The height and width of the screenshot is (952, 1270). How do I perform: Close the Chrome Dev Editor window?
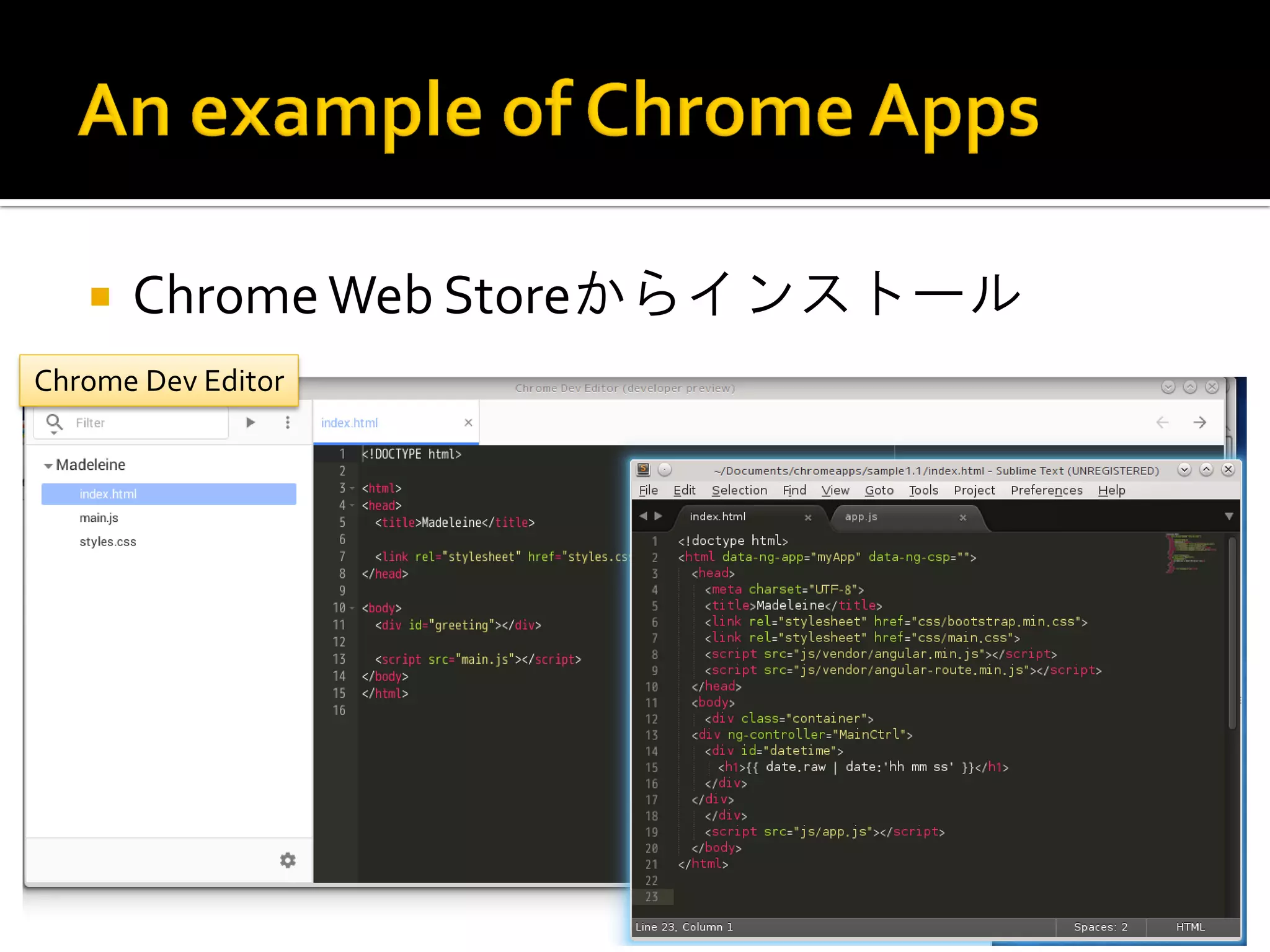pos(1212,387)
